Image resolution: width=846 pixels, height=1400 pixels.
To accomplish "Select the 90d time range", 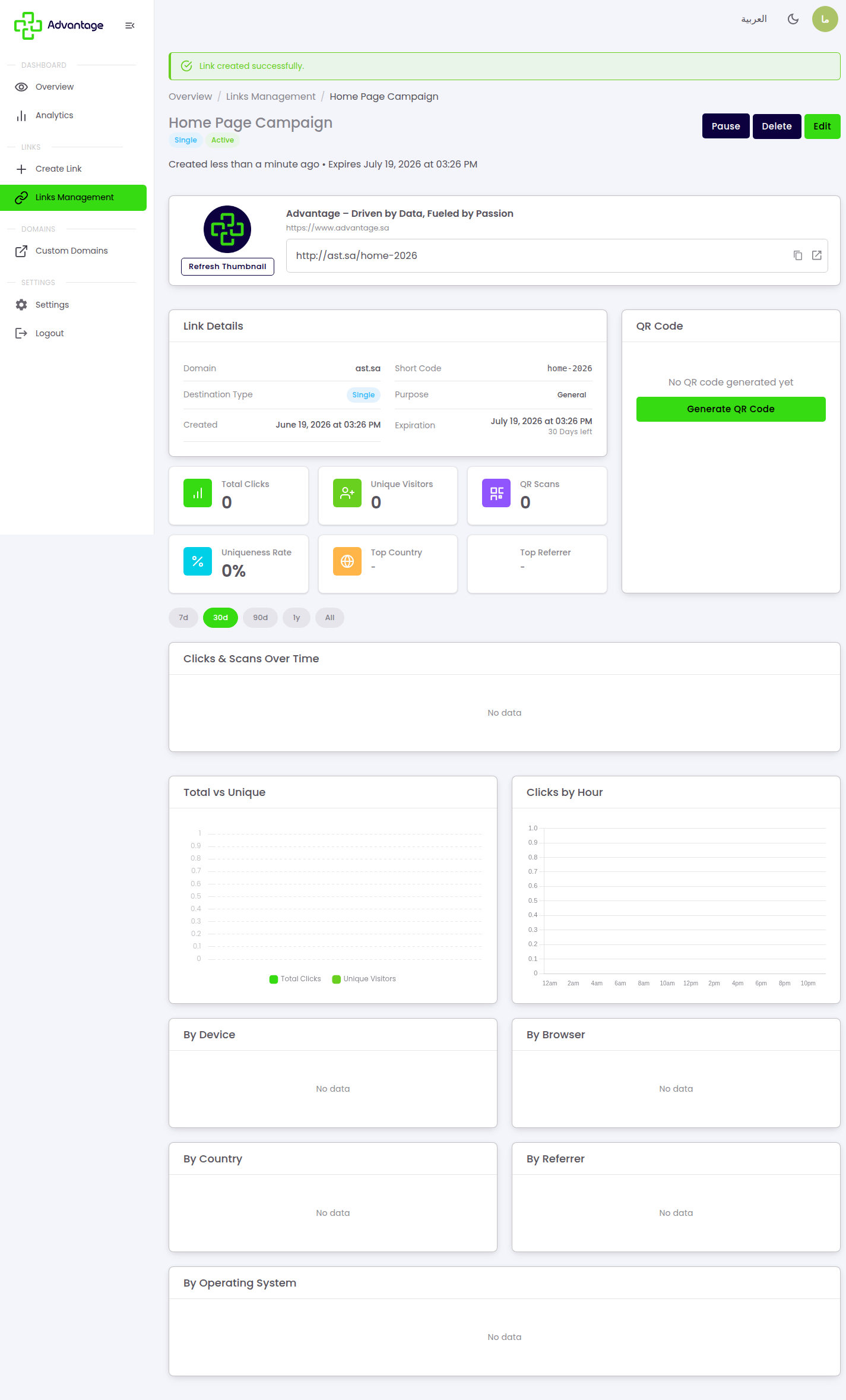I will pyautogui.click(x=260, y=618).
